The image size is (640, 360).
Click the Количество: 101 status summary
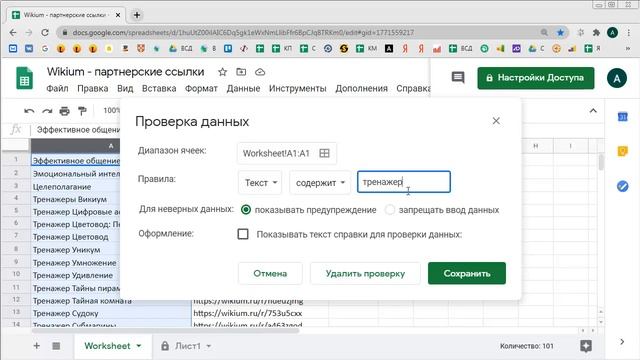[527, 346]
